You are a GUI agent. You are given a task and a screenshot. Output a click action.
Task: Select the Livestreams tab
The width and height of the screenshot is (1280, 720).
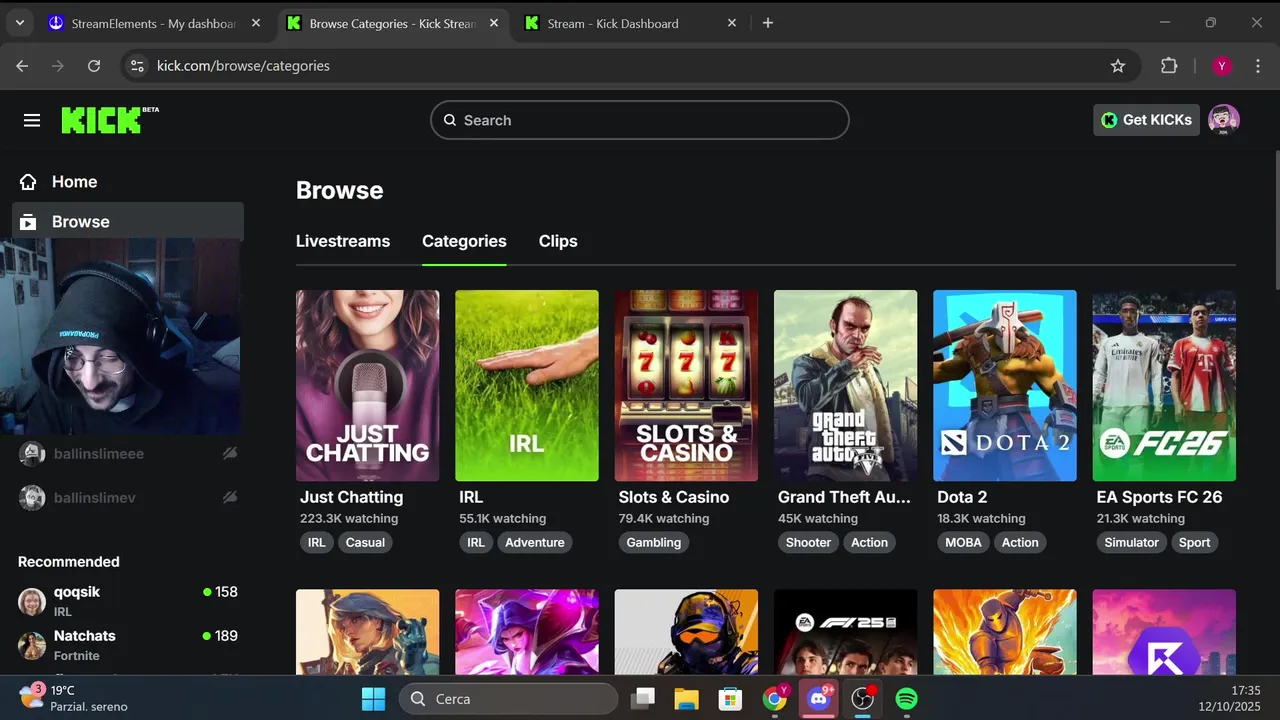[343, 241]
